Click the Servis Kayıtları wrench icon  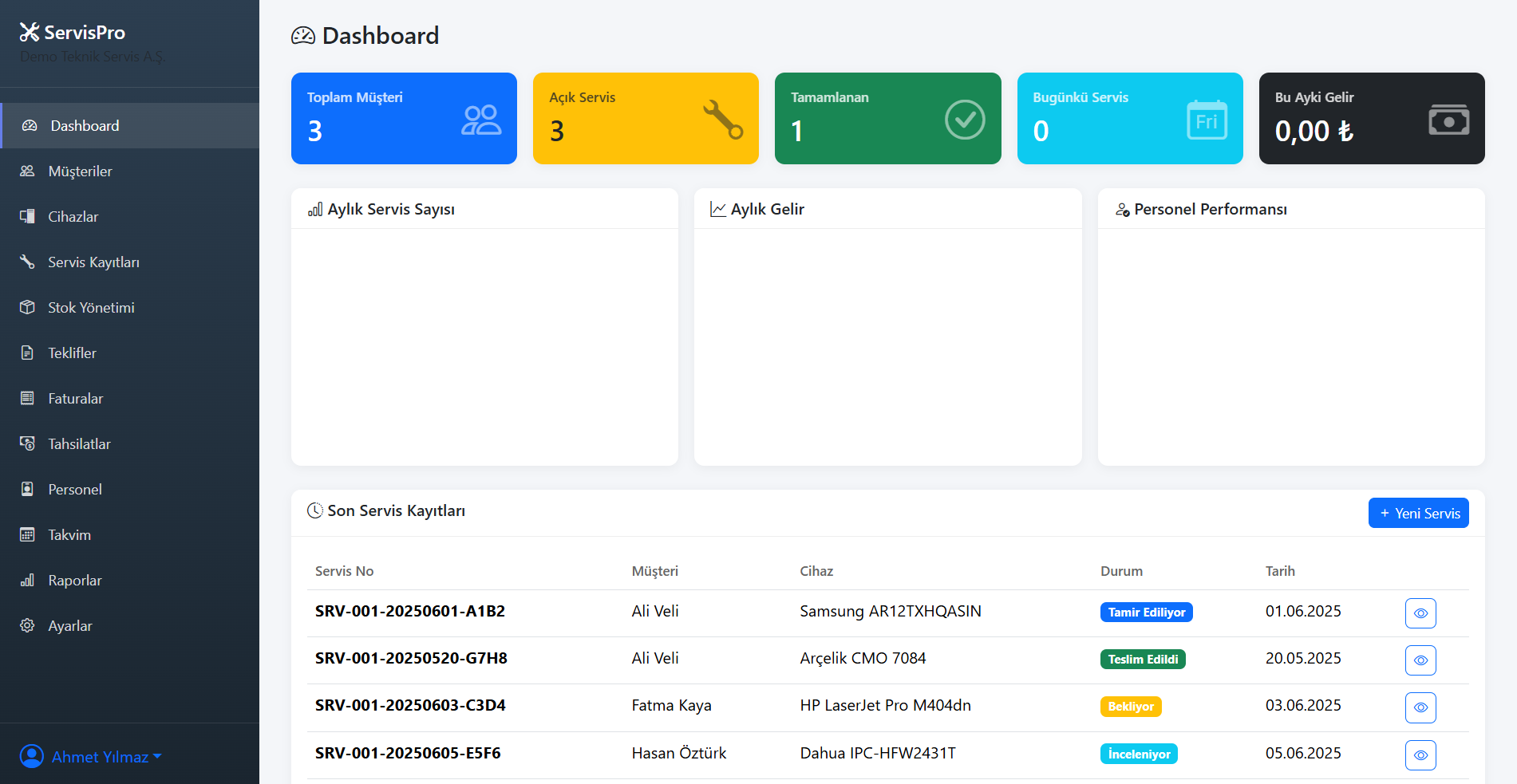27,262
